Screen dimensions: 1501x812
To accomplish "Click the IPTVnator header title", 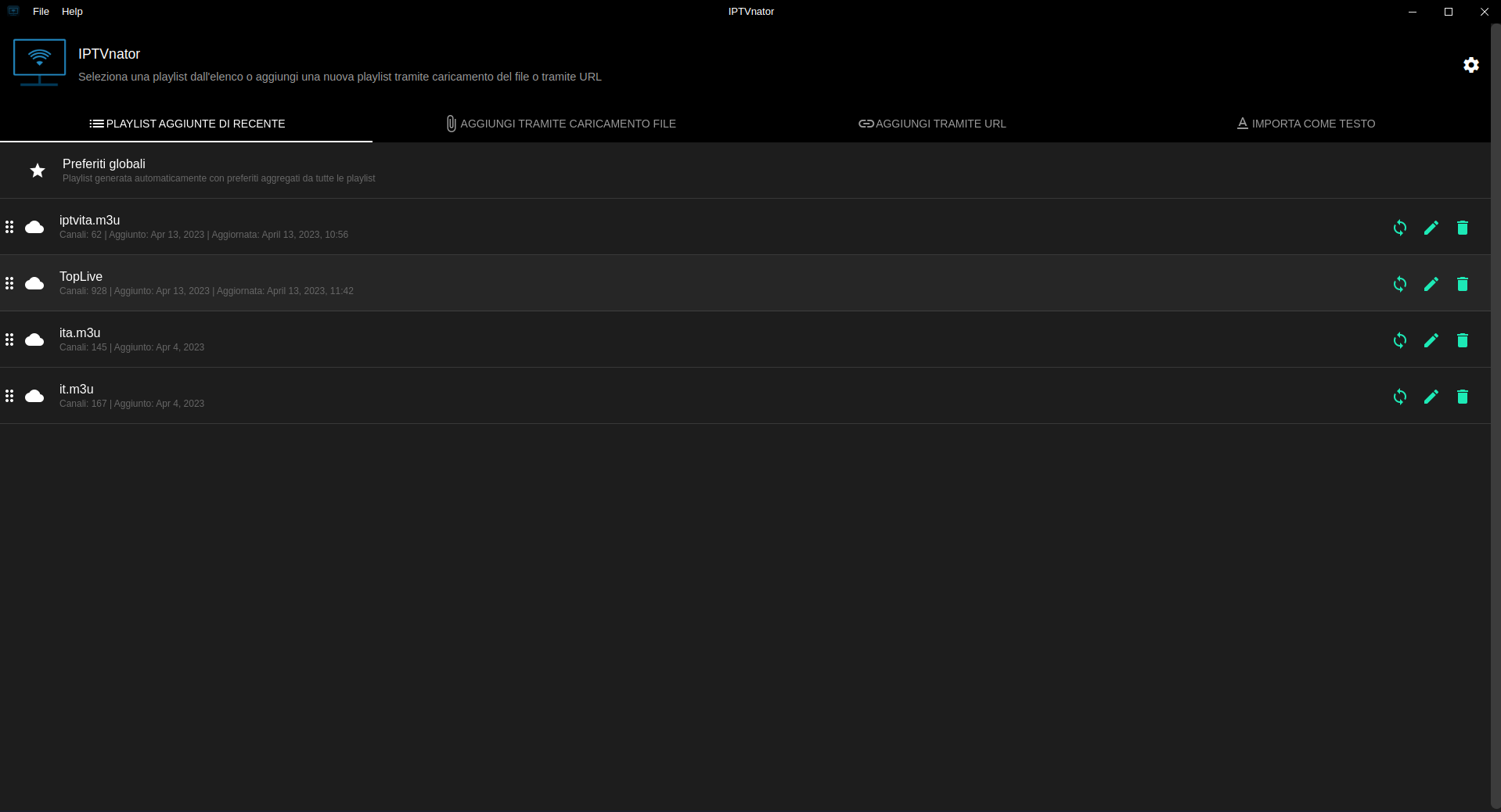I will [x=109, y=54].
